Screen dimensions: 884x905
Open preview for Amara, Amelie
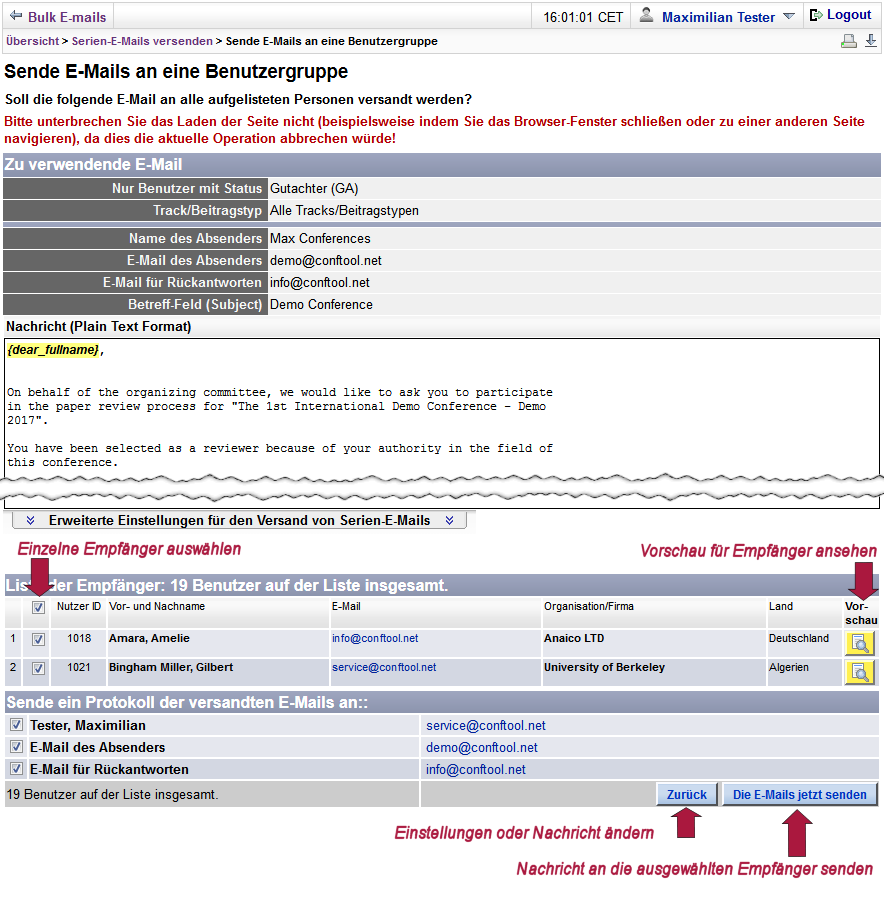[859, 643]
